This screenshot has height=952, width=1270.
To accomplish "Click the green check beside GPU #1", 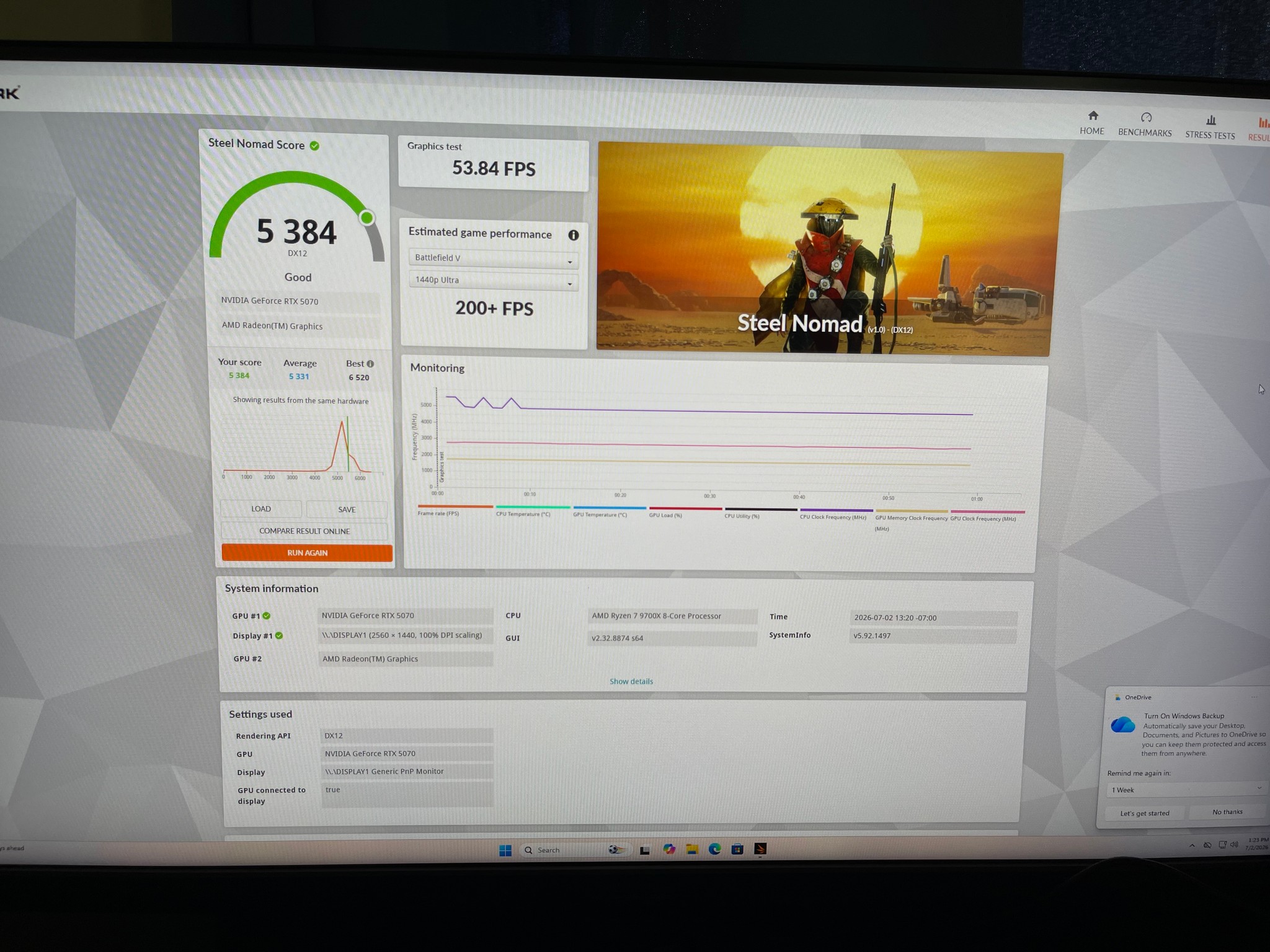I will [267, 615].
